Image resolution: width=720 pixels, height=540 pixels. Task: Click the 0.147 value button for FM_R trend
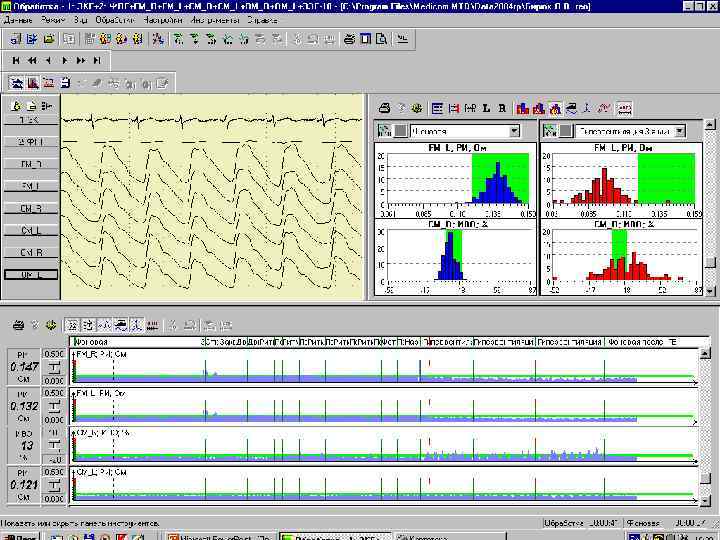click(24, 367)
